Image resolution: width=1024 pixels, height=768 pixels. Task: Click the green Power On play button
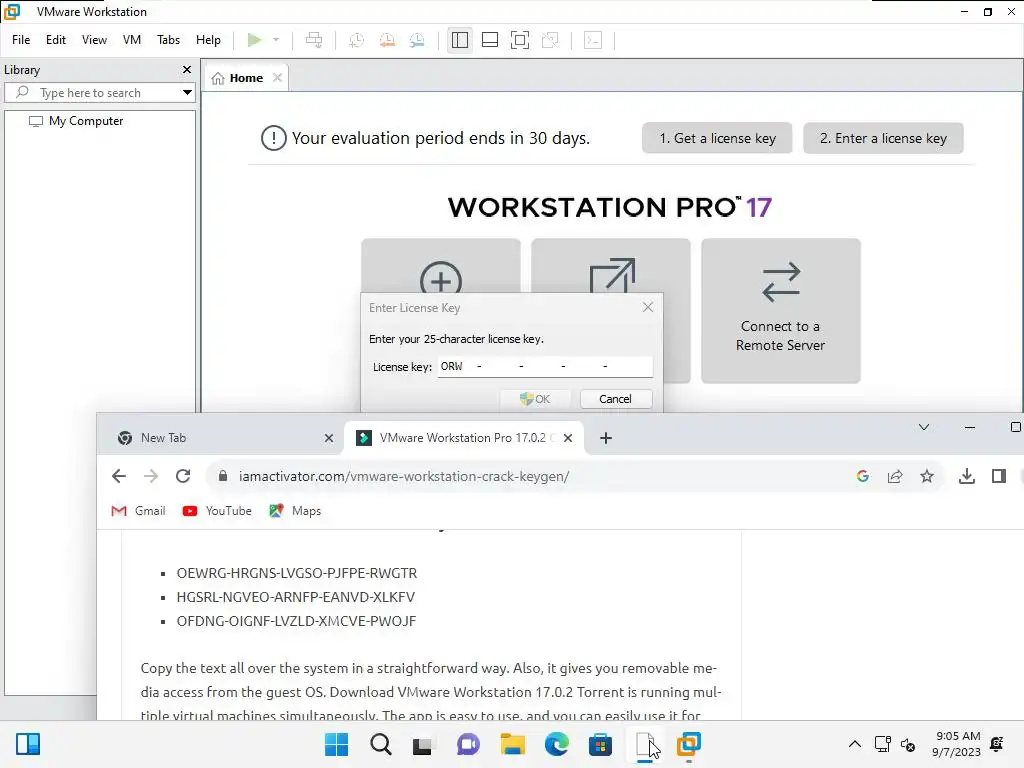click(x=255, y=40)
